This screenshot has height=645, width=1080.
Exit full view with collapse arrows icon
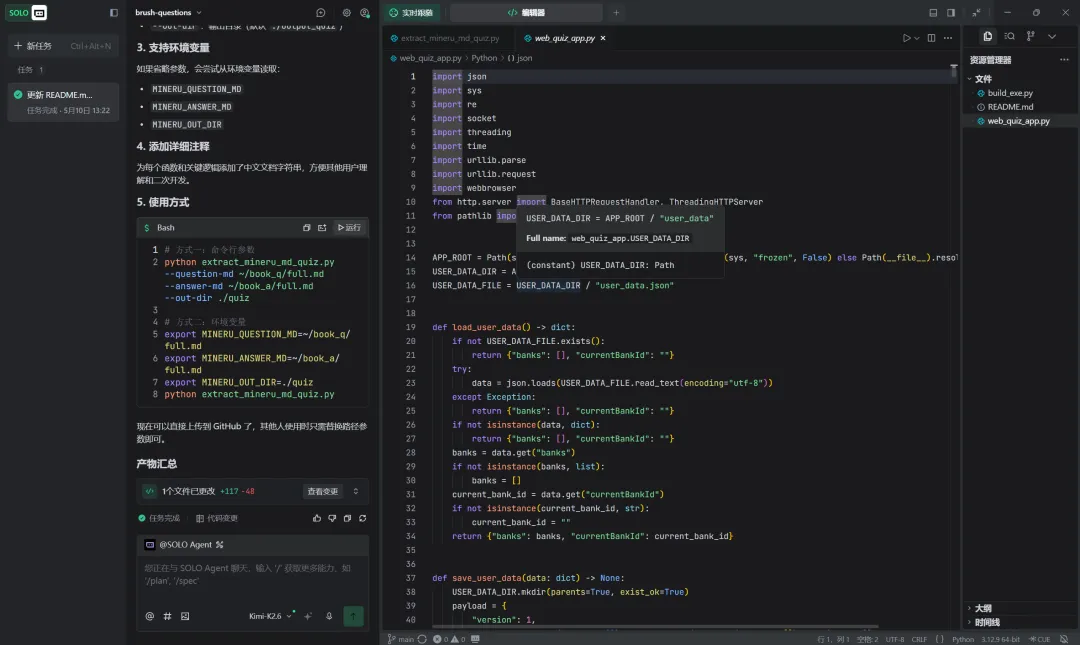[977, 12]
